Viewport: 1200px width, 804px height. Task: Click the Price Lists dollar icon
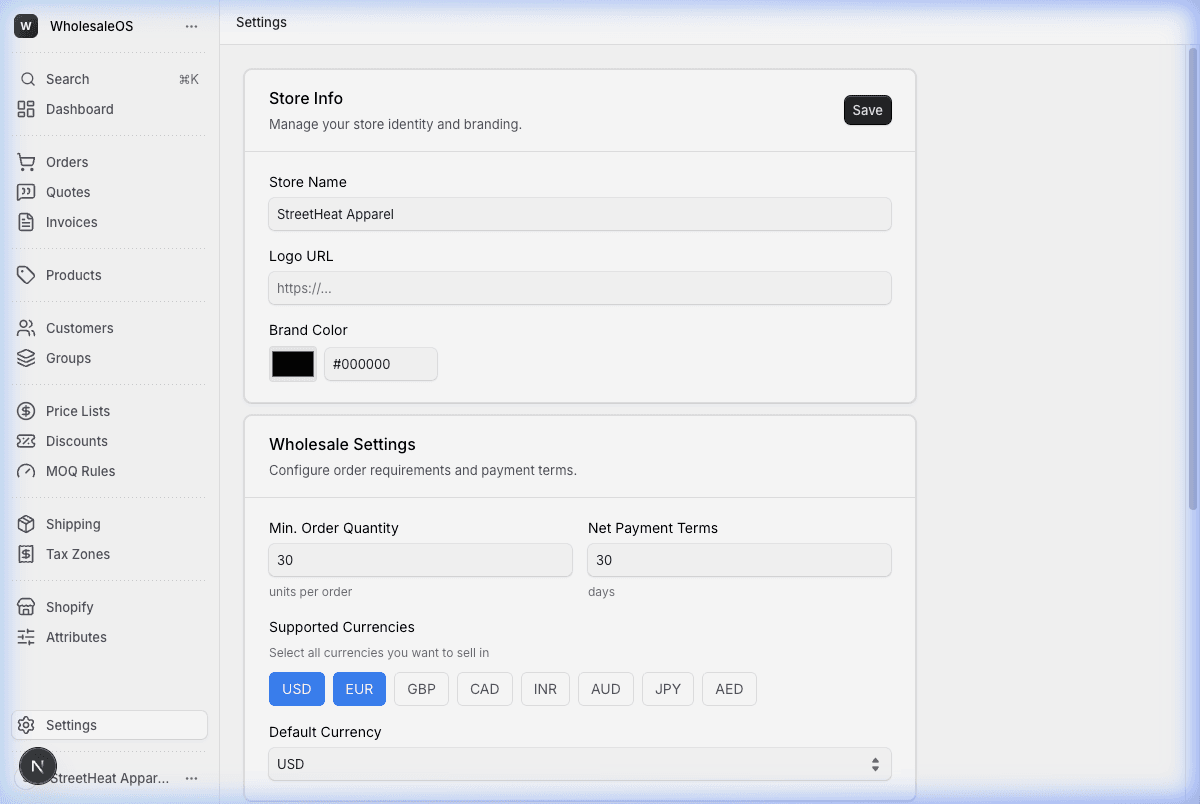30,411
